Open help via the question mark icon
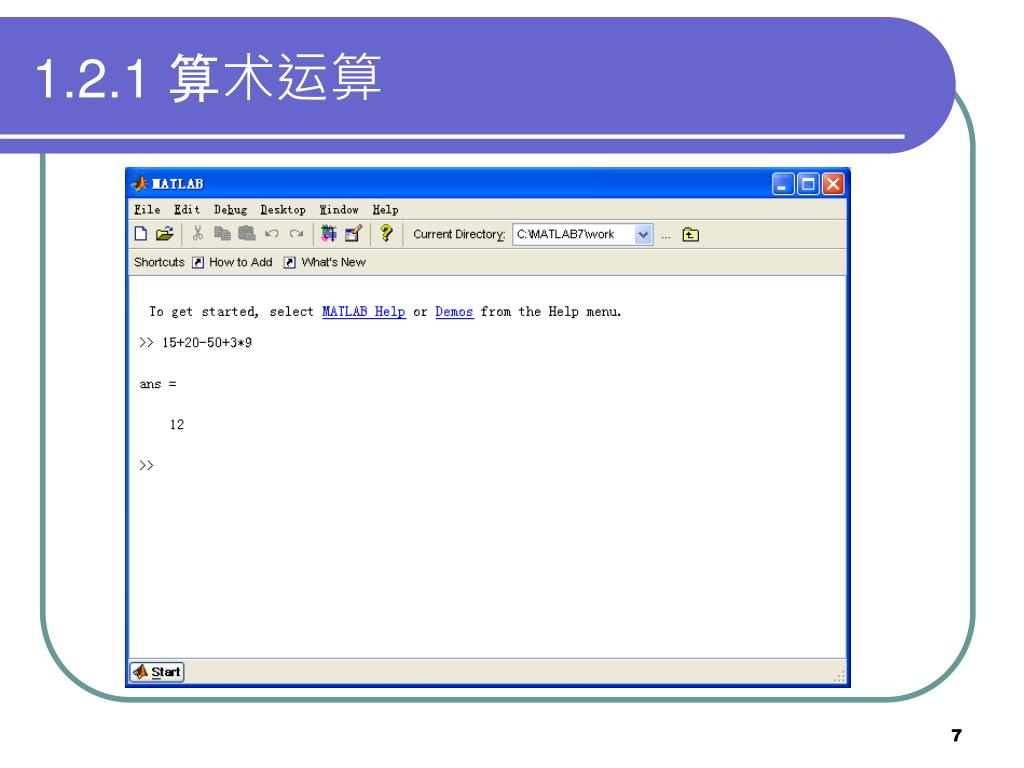1024x768 pixels. (x=387, y=233)
